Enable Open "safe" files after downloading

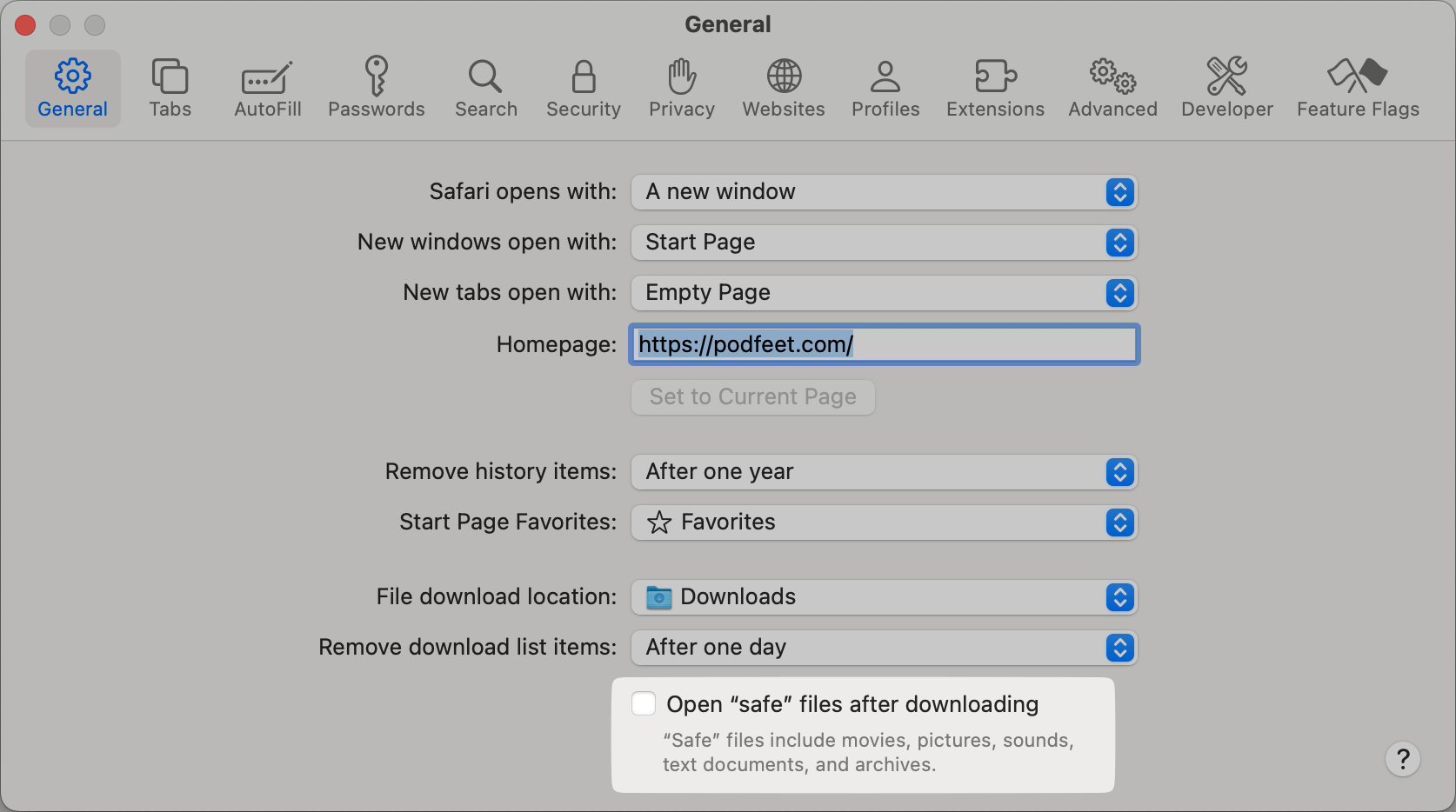point(644,704)
